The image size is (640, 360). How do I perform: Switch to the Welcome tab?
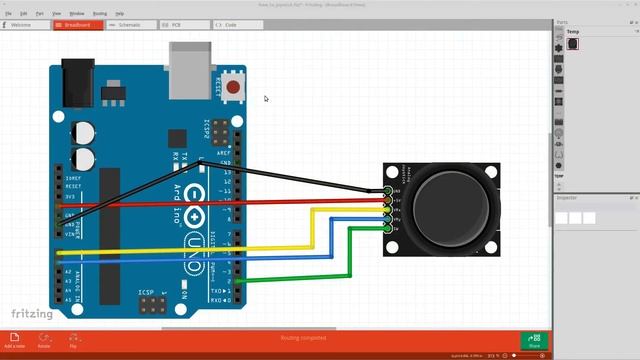25,25
